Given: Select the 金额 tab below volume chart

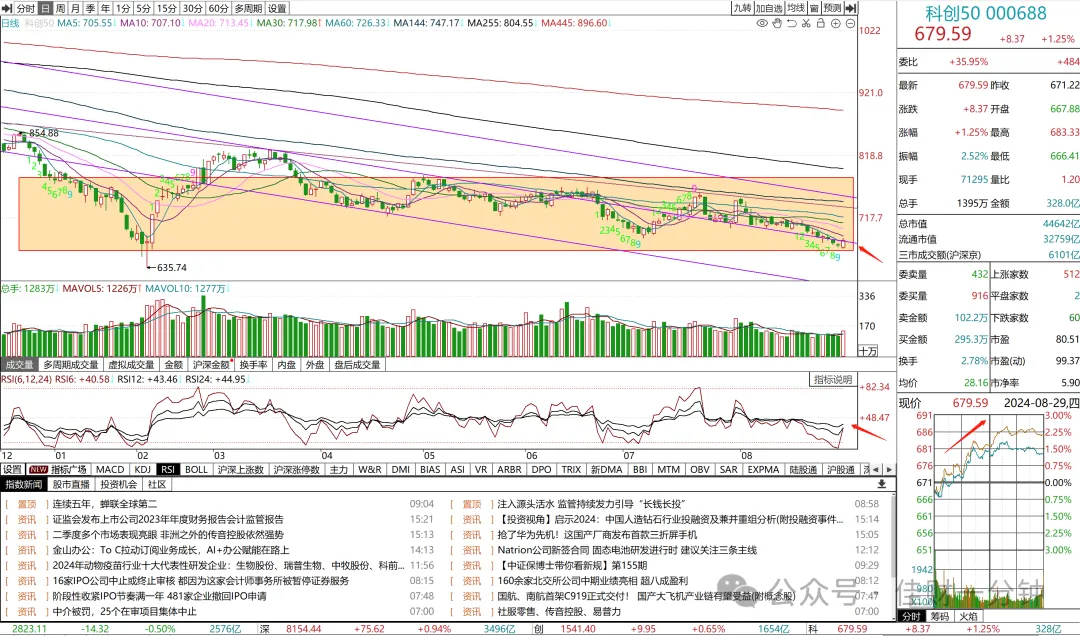Looking at the screenshot, I should pyautogui.click(x=174, y=365).
